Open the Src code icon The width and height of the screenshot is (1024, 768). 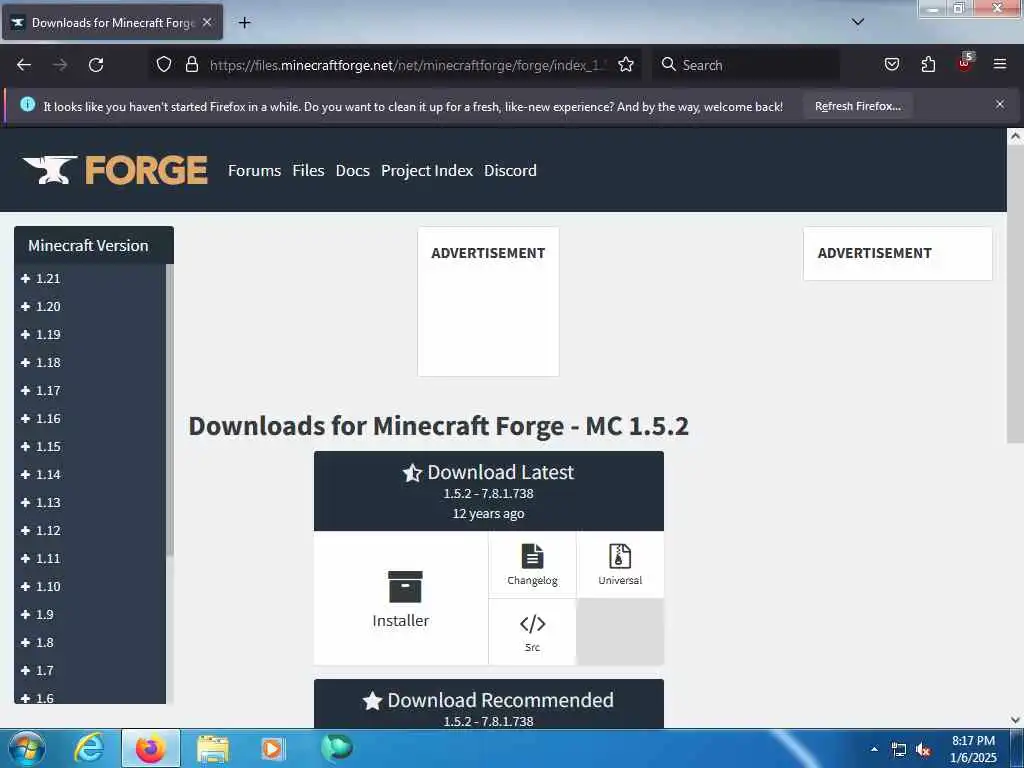click(x=532, y=624)
